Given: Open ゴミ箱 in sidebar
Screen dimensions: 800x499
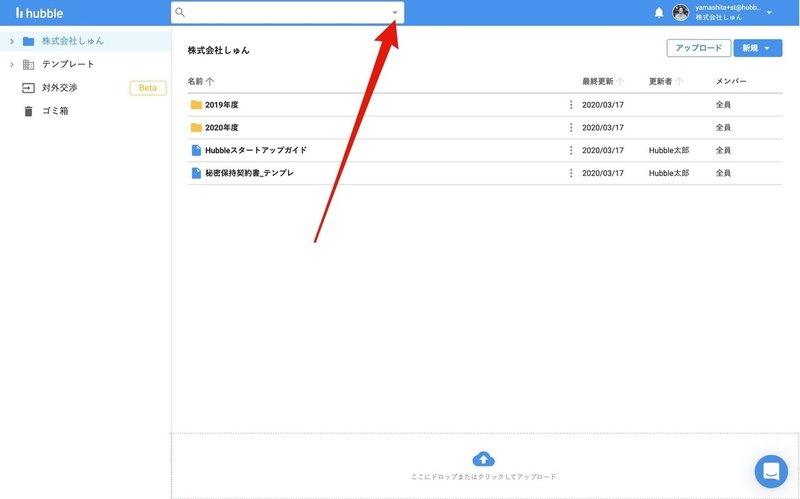Looking at the screenshot, I should [x=55, y=111].
